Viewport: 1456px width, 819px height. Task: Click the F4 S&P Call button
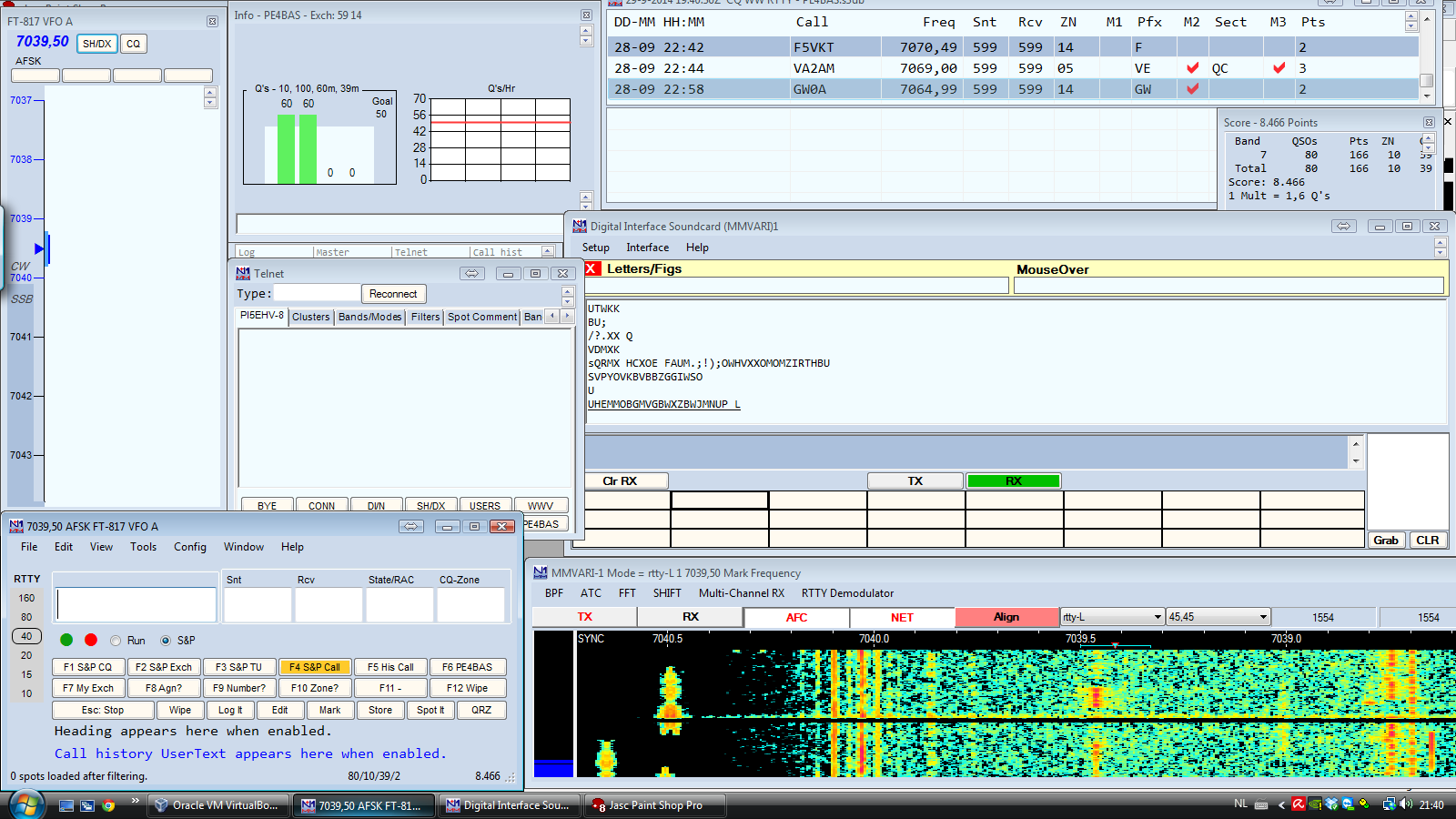(315, 666)
